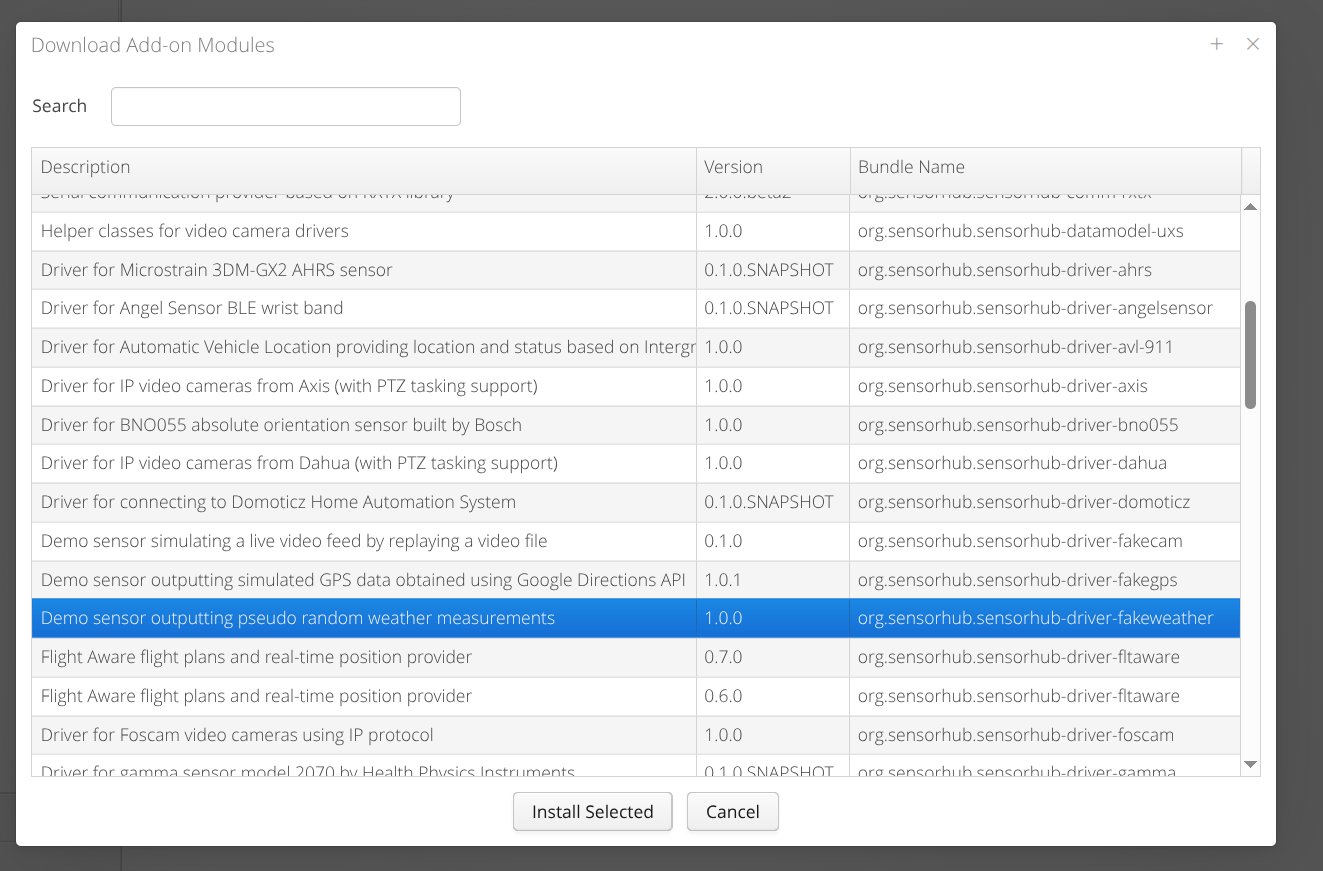Select the Dahua IP video cameras driver
Screen dimensions: 1323x871
[364, 463]
